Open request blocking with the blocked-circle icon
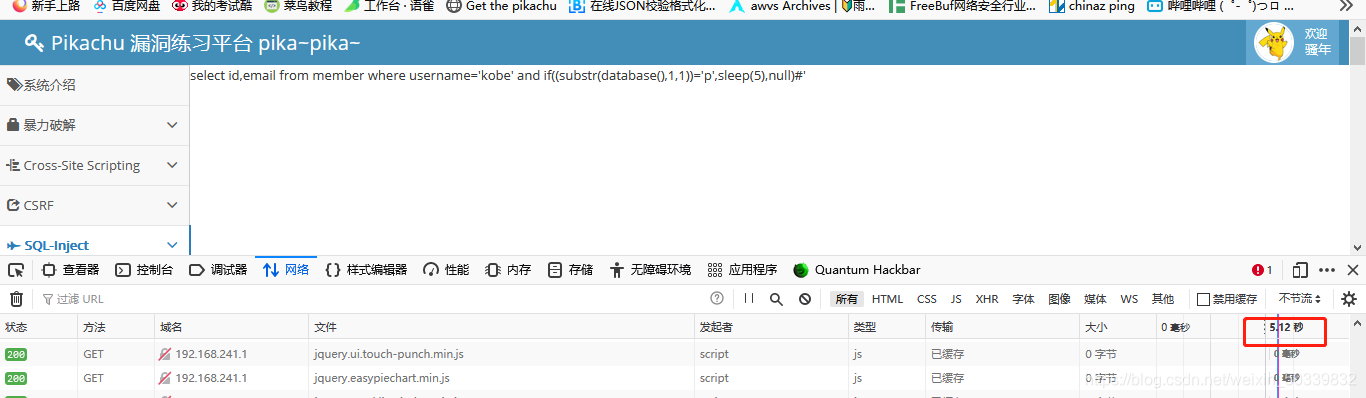This screenshot has height=398, width=1366. (804, 299)
